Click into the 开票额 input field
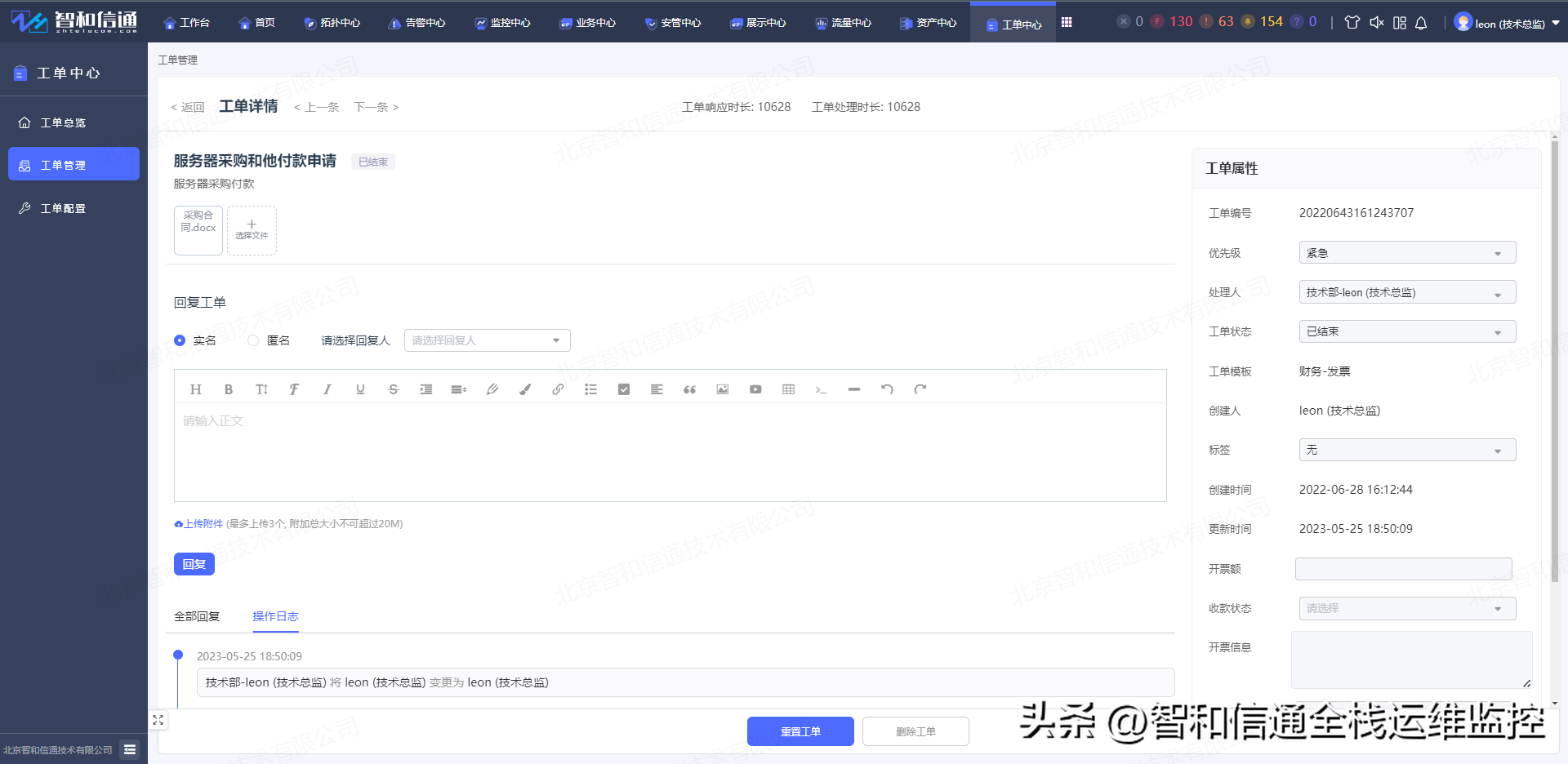The width and height of the screenshot is (1568, 764). (1403, 569)
